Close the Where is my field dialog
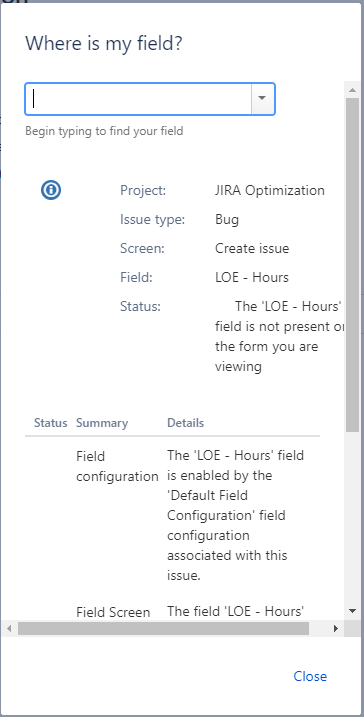364x717 pixels. coord(310,676)
